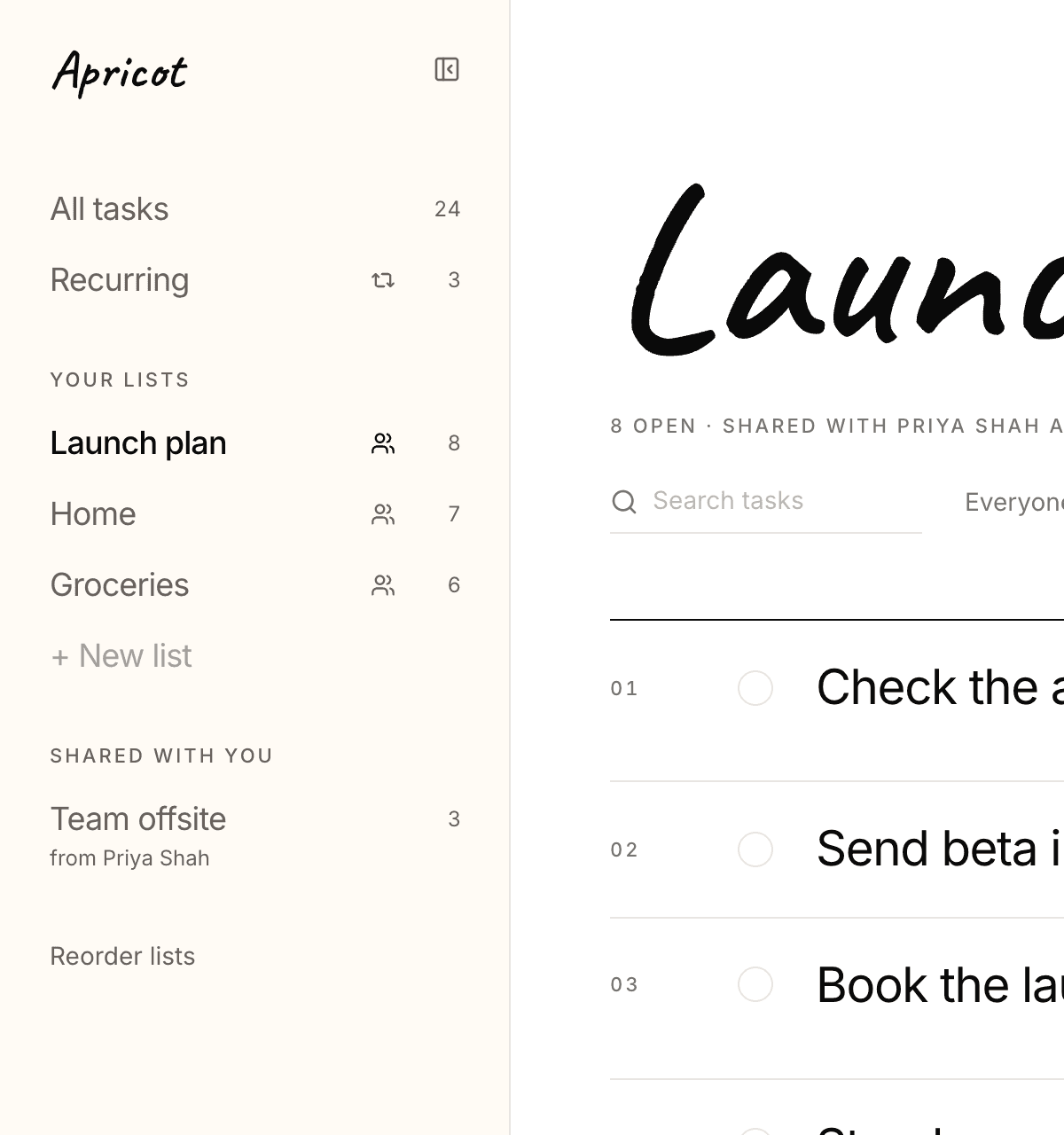
Task: Click the row number 02
Action: click(624, 850)
